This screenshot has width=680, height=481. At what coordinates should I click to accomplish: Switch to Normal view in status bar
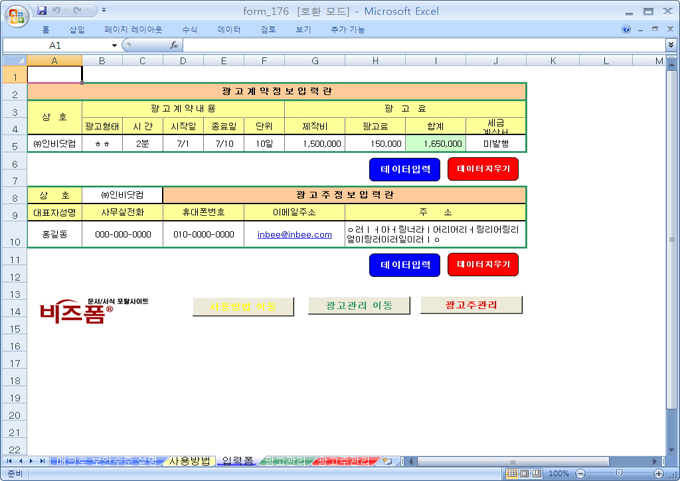(x=512, y=473)
